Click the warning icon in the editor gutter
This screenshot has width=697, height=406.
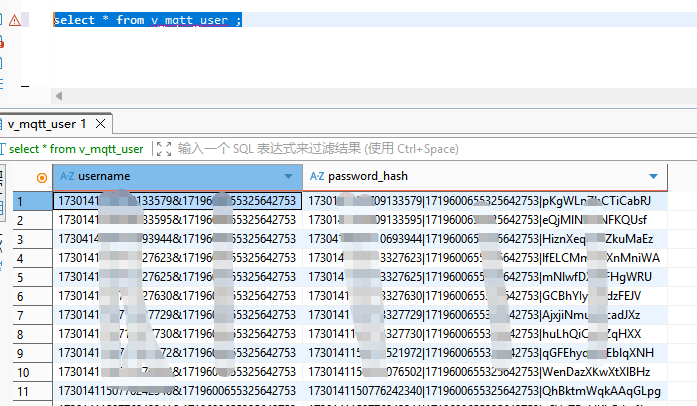[x=14, y=20]
